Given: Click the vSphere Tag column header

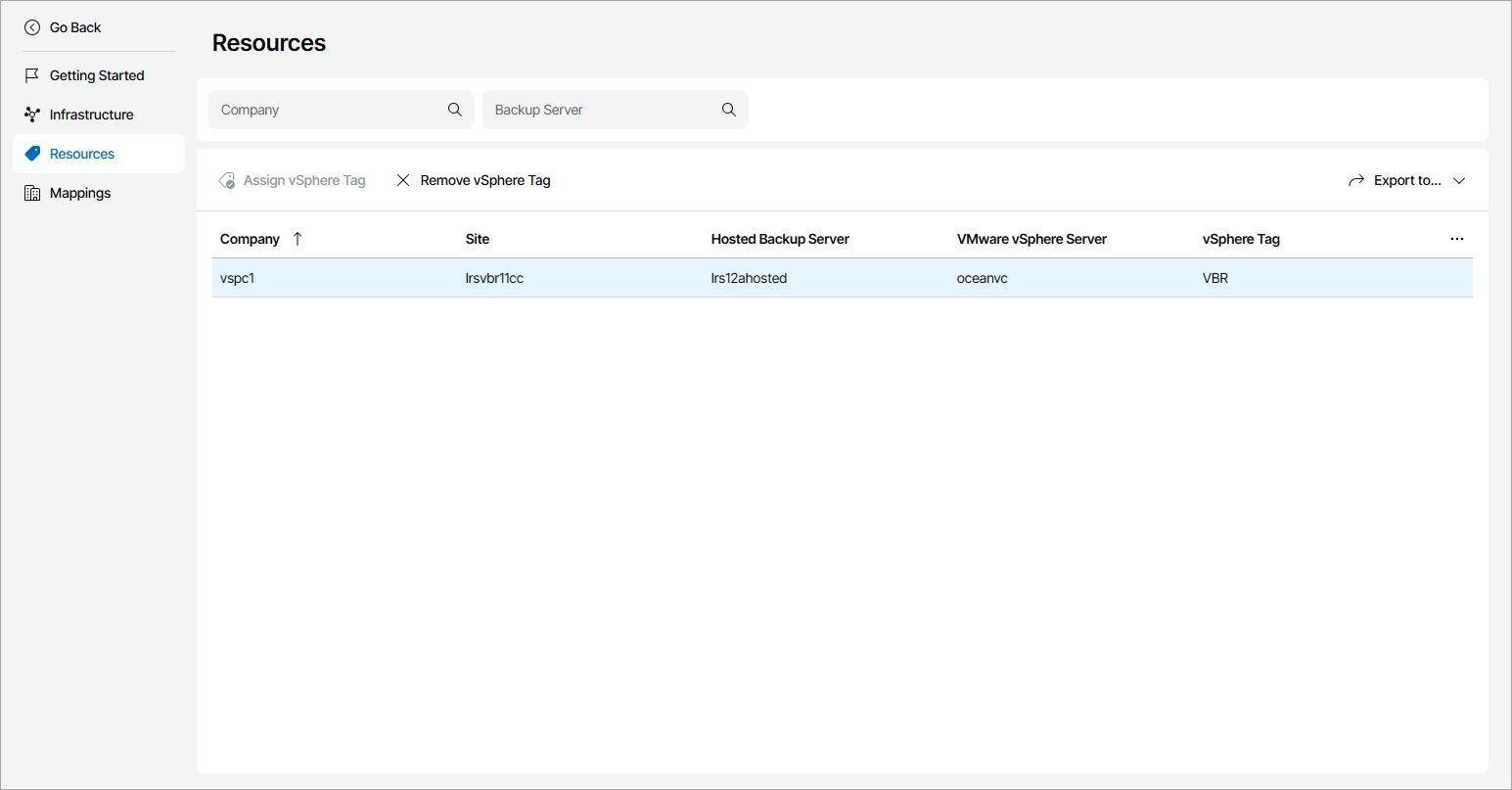Looking at the screenshot, I should point(1241,239).
